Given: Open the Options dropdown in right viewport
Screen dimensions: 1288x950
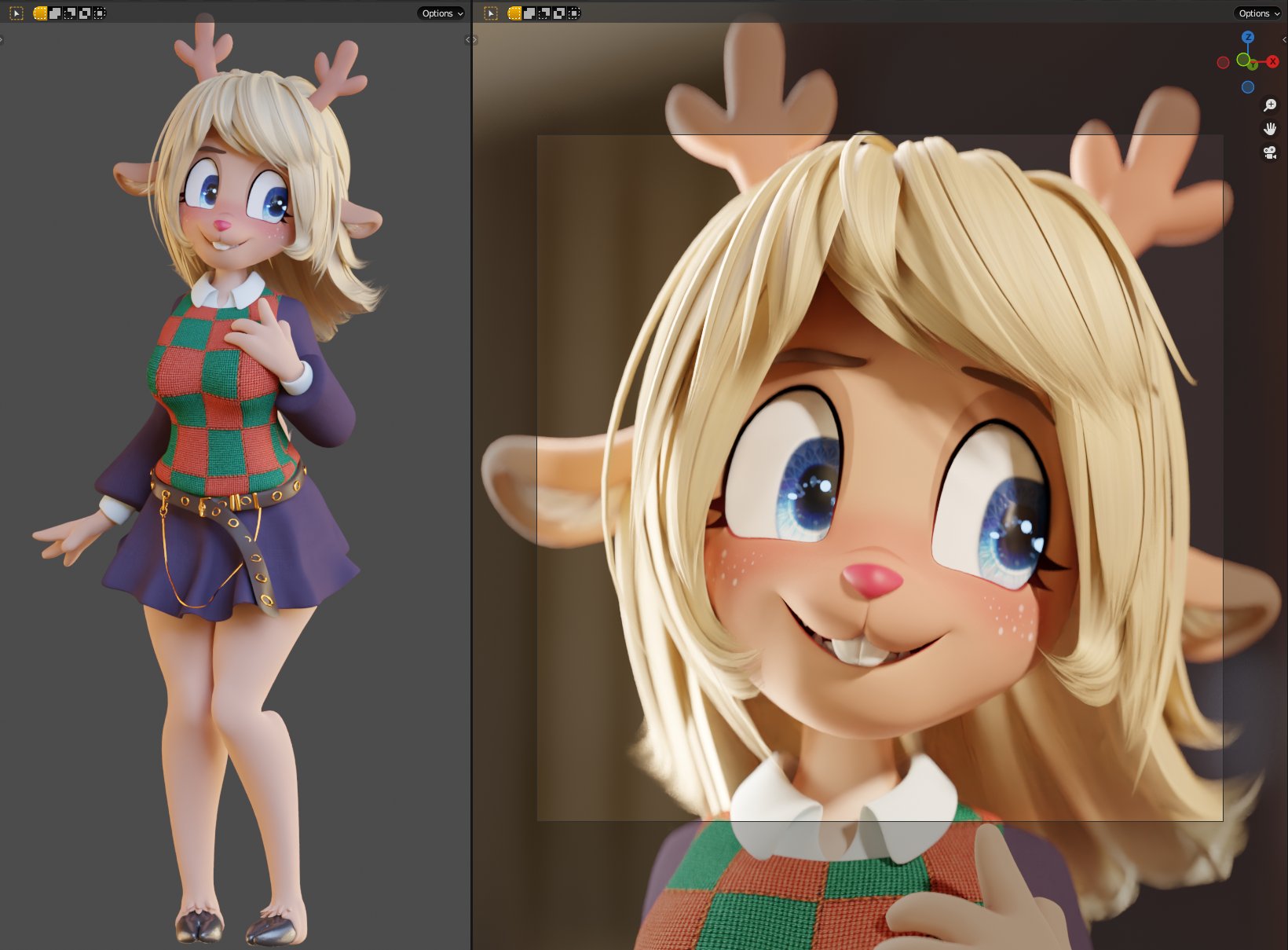Looking at the screenshot, I should click(1259, 13).
